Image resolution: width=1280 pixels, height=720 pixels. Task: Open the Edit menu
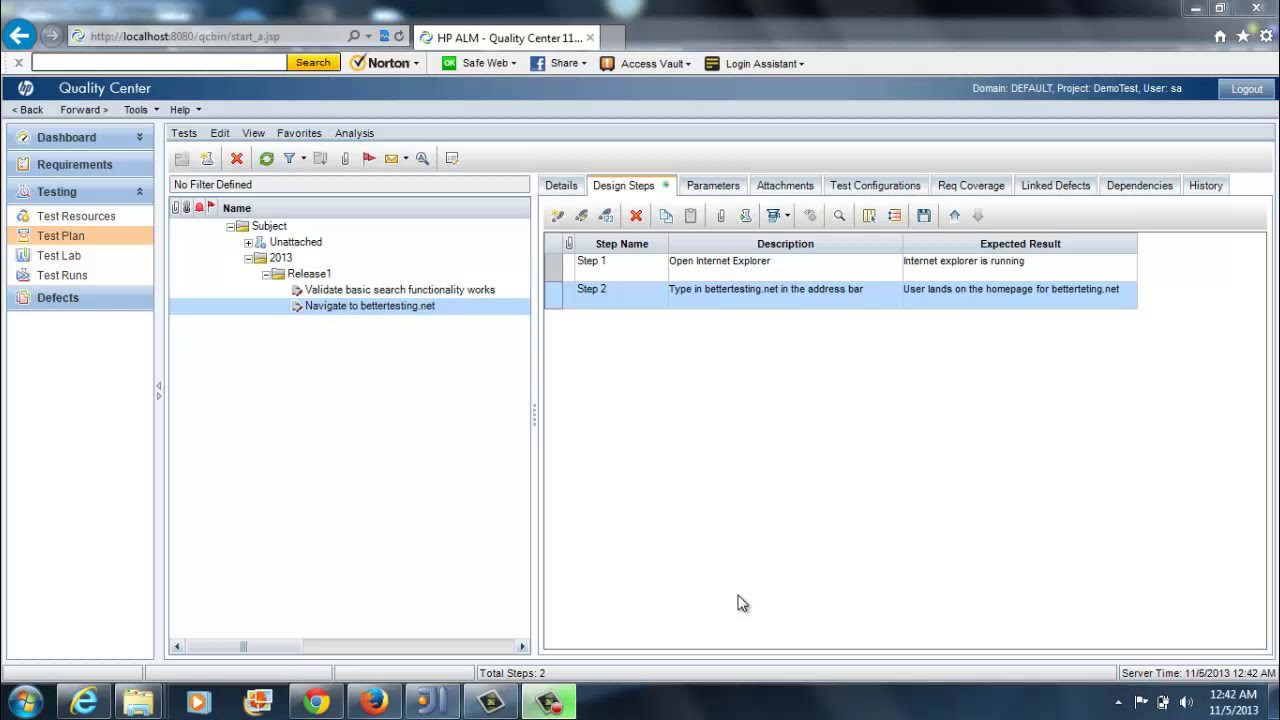(220, 133)
